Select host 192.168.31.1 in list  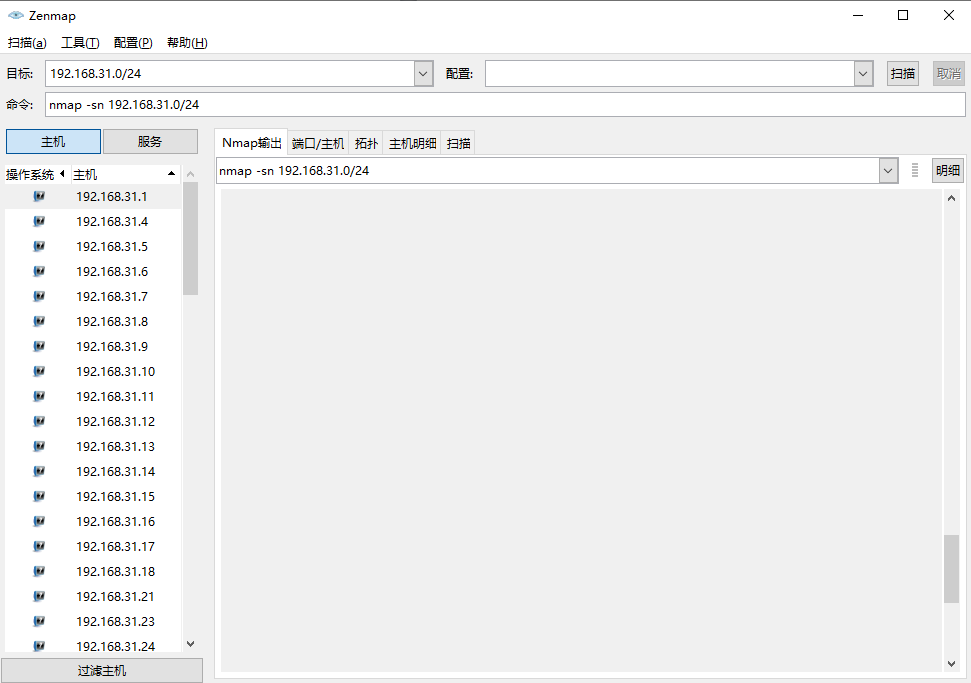93,196
